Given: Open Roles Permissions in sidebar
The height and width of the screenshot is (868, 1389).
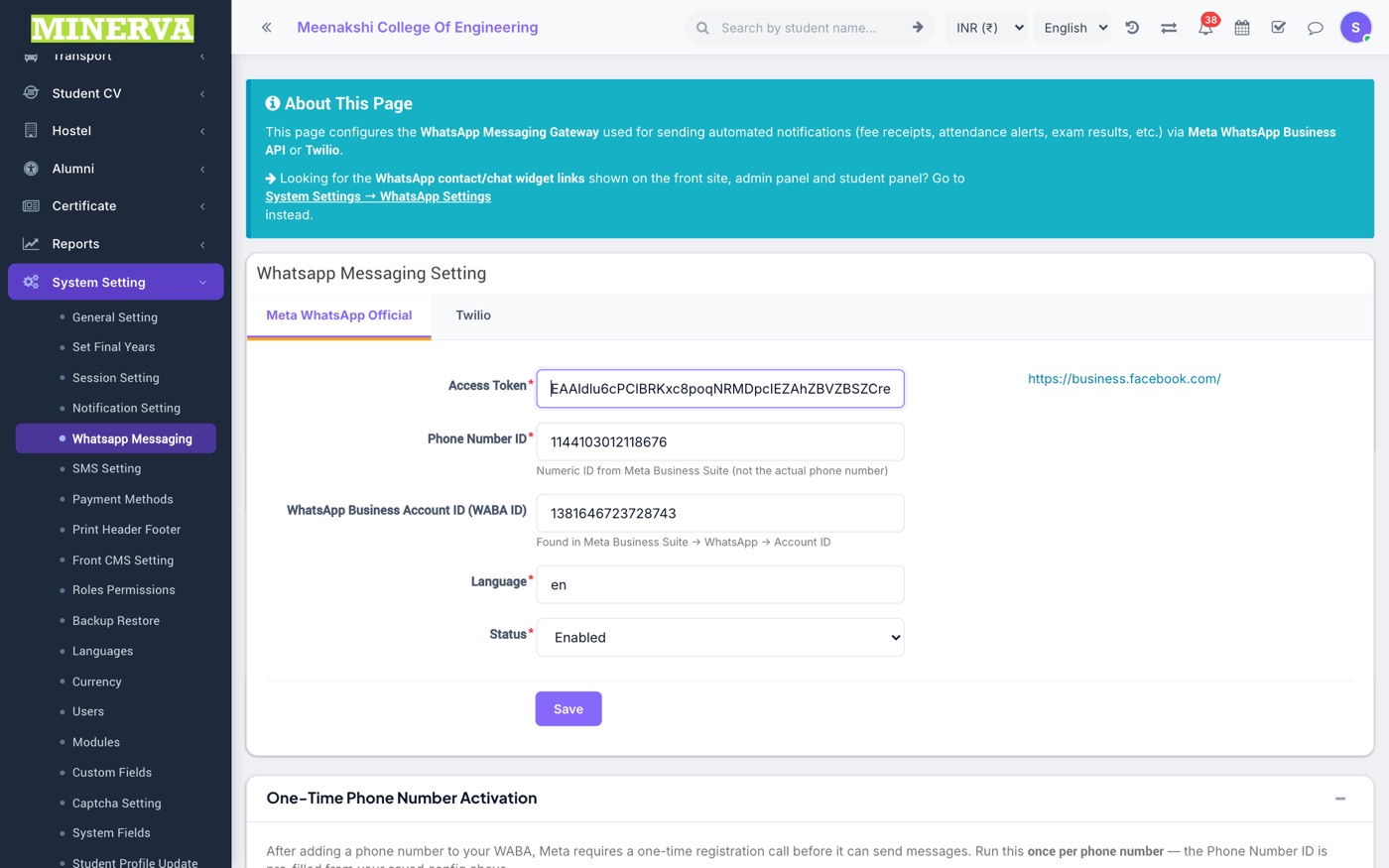Looking at the screenshot, I should tap(124, 590).
